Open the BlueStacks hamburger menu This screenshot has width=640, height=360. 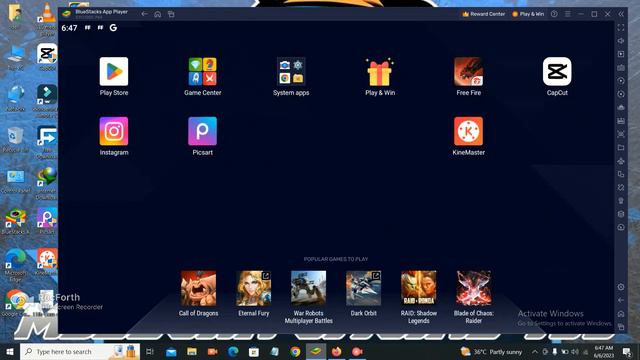pos(568,14)
